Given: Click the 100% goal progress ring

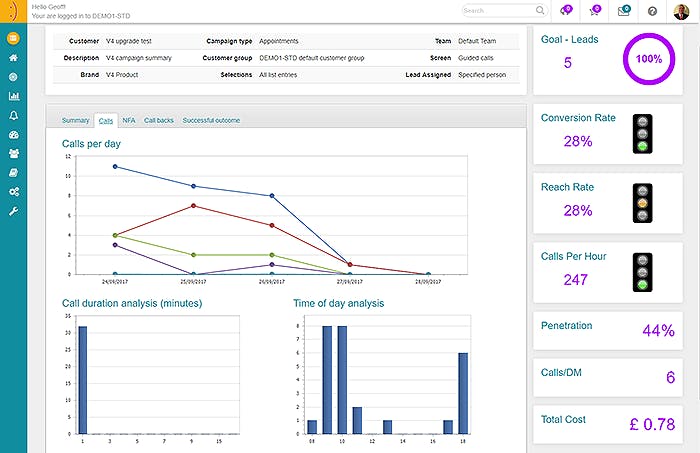Looking at the screenshot, I should tap(649, 59).
